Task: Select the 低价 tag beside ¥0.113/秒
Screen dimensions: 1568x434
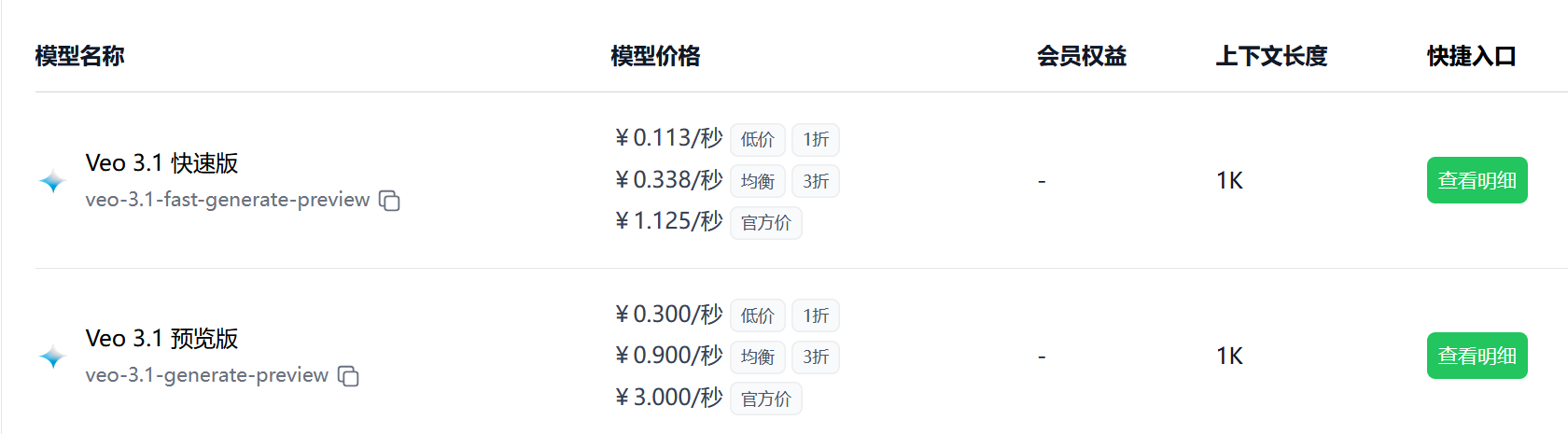Action: (x=757, y=140)
